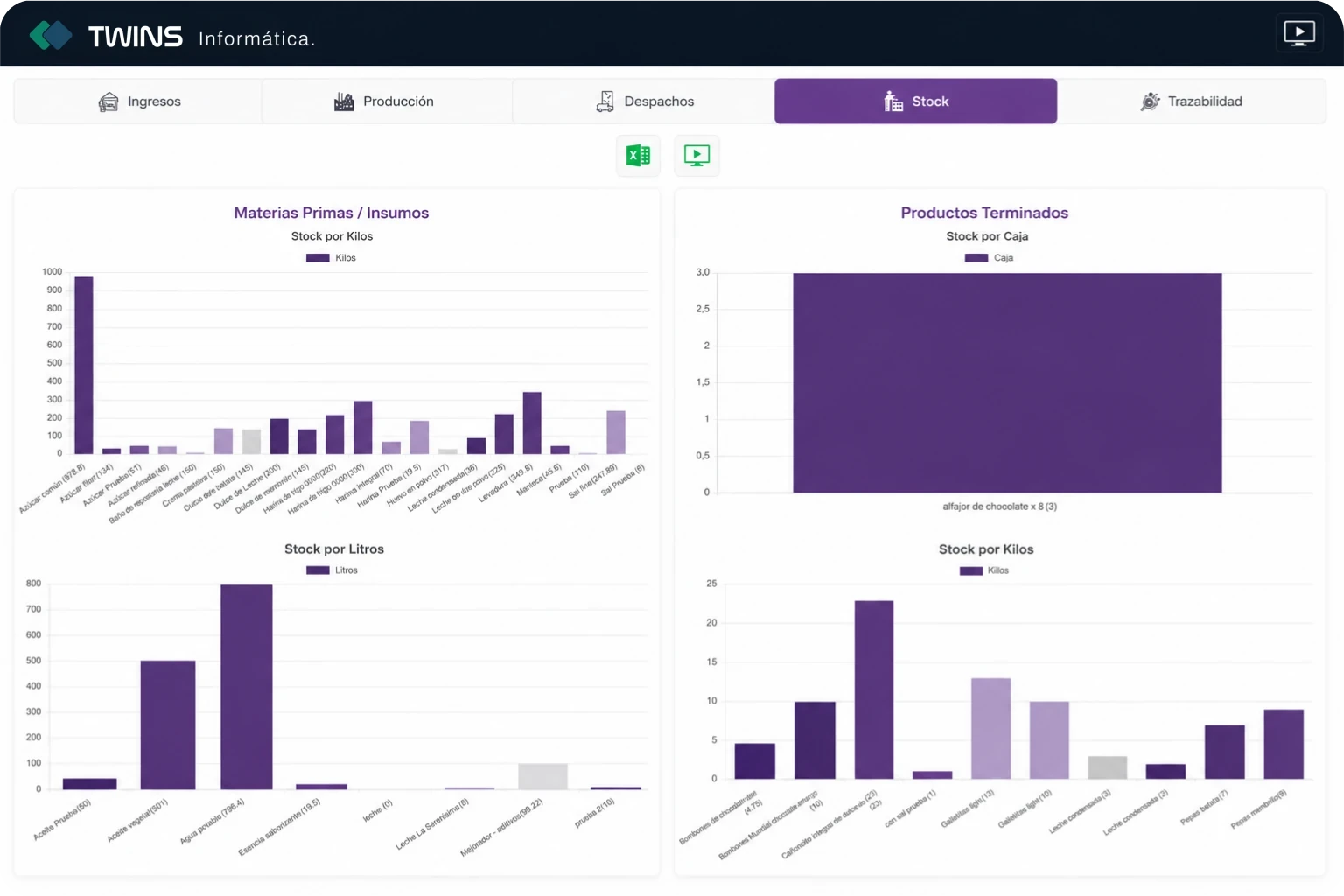Click the Galletitas light (10) bar
Image resolution: width=1344 pixels, height=896 pixels.
click(x=1049, y=740)
